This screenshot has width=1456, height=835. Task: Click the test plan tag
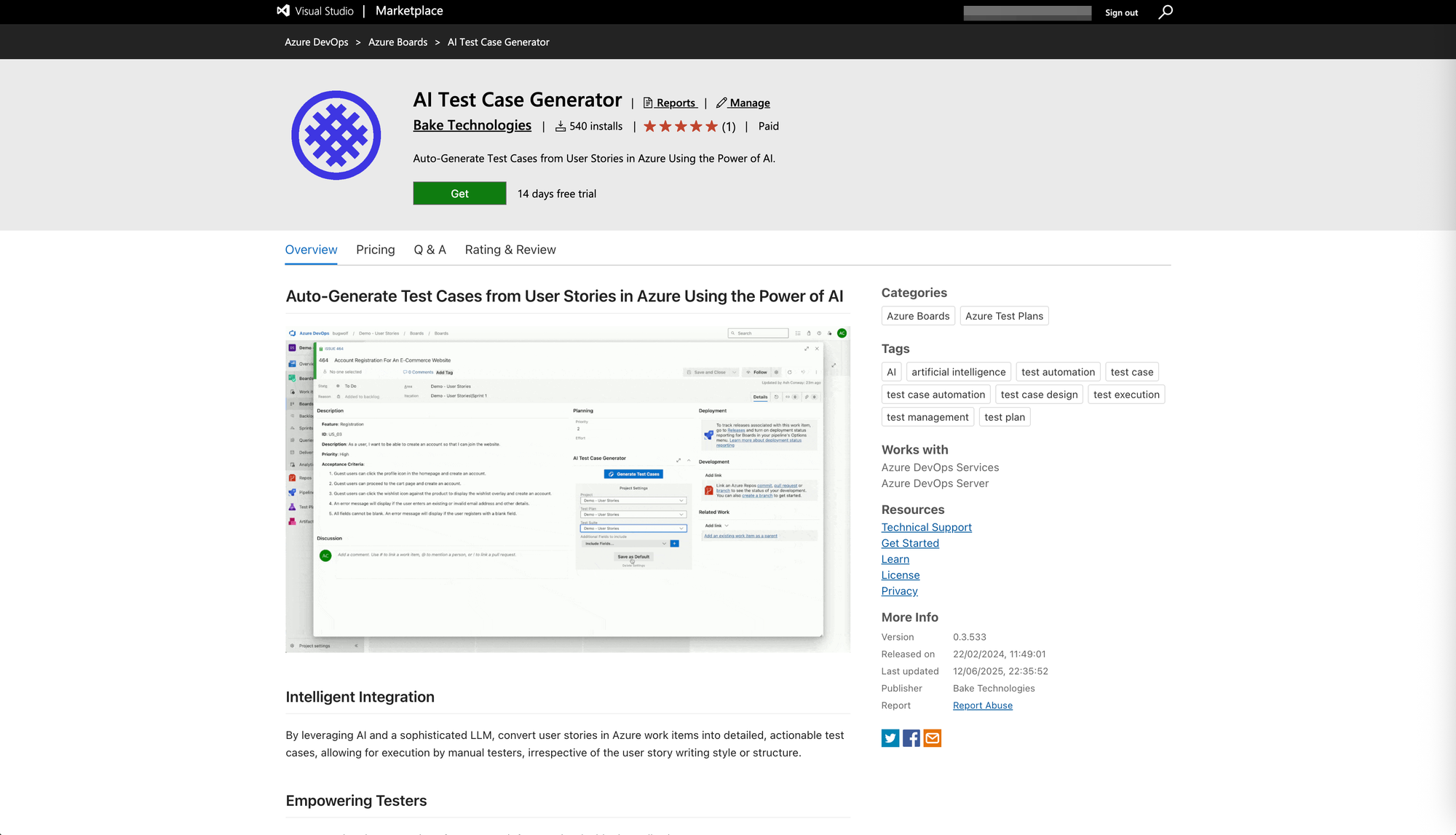click(x=1005, y=417)
